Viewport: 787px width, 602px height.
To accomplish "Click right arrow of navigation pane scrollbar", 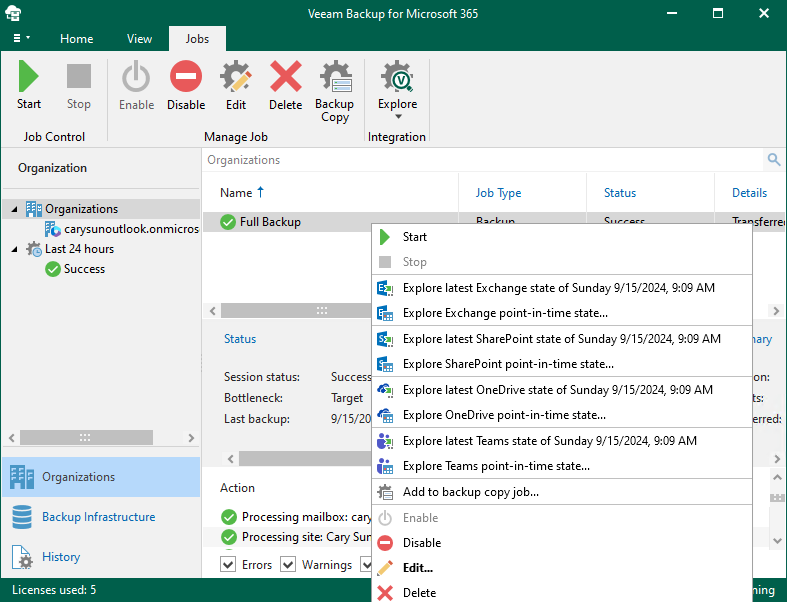I will pos(191,438).
